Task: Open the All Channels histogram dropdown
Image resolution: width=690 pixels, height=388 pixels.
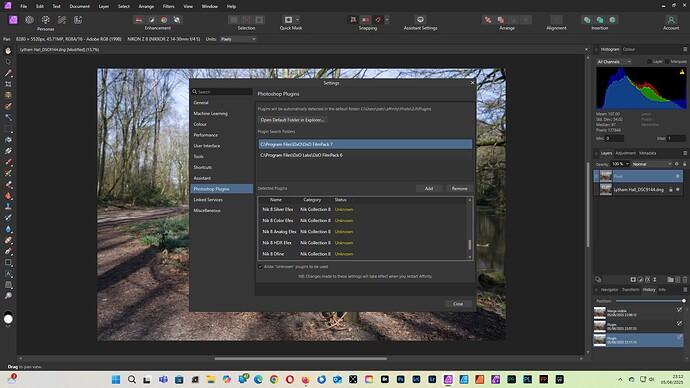Action: (614, 62)
